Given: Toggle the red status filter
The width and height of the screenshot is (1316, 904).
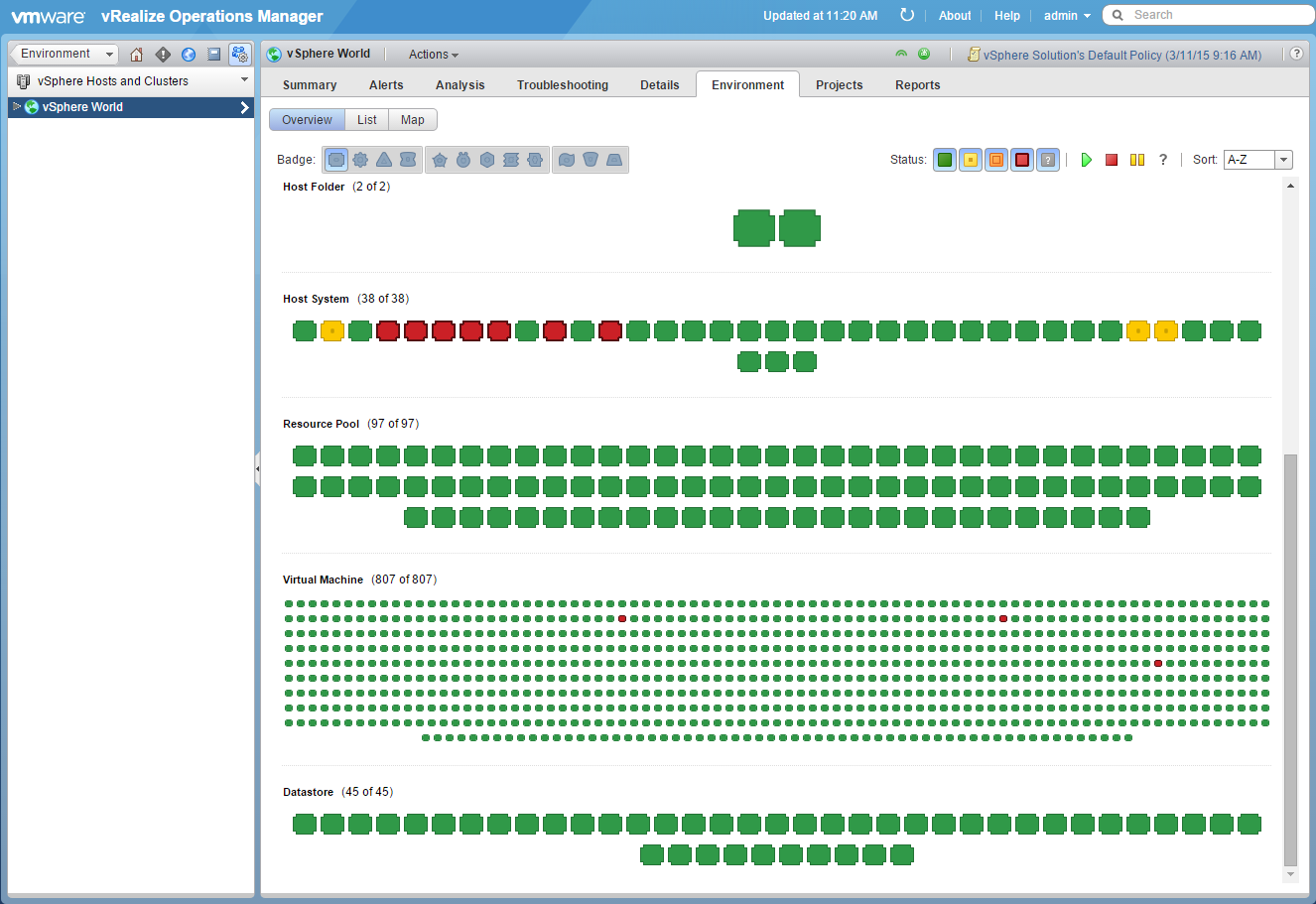Looking at the screenshot, I should tap(1022, 160).
